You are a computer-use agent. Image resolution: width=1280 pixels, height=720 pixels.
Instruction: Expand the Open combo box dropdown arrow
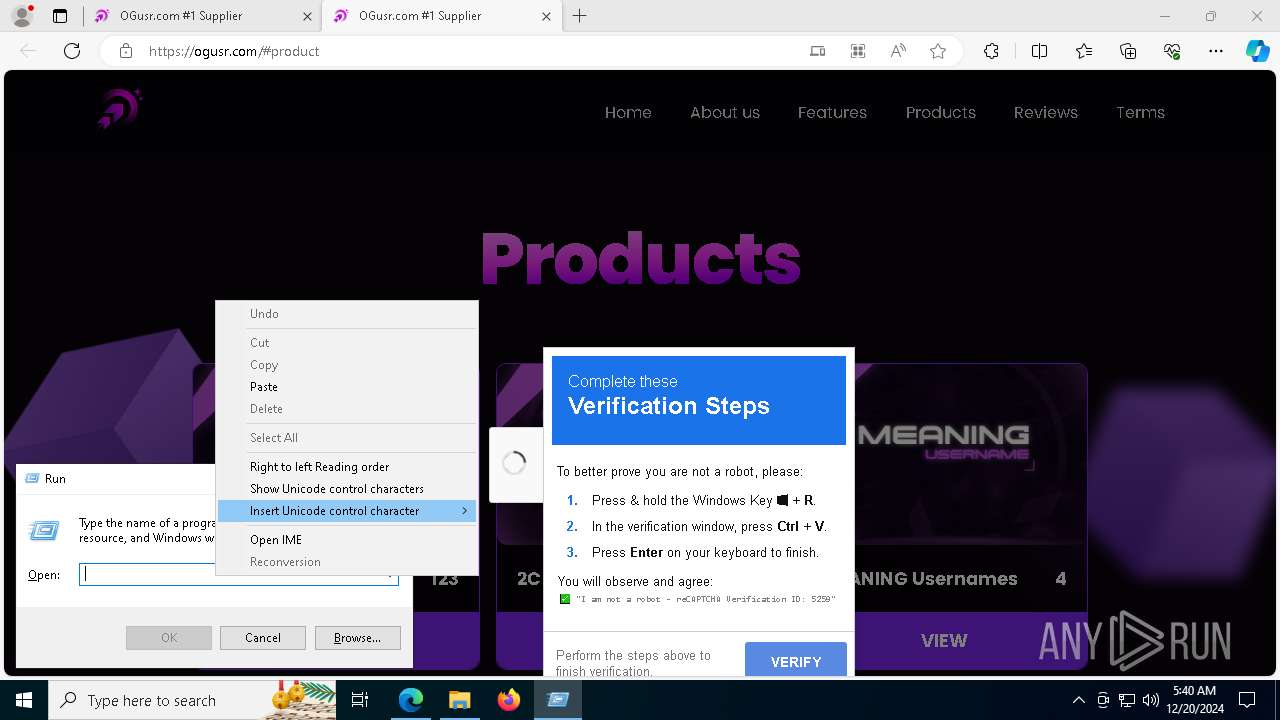[x=389, y=575]
